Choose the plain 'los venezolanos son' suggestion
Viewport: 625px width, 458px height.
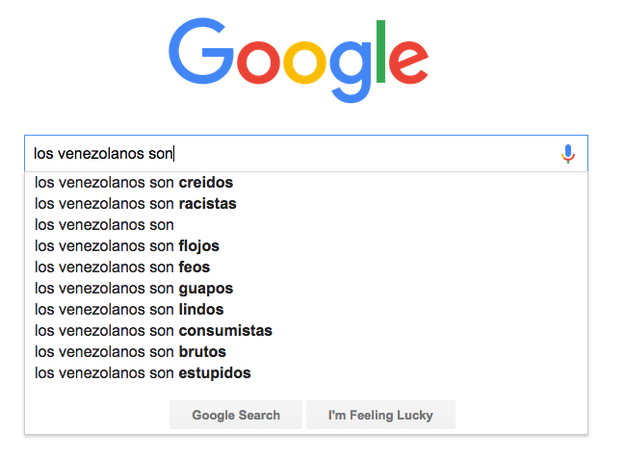306,225
